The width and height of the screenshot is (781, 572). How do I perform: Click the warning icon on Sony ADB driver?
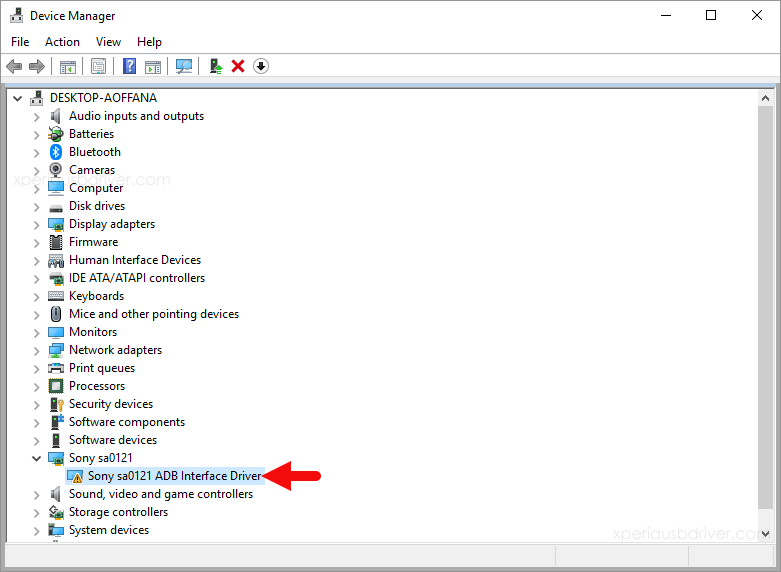[x=75, y=476]
